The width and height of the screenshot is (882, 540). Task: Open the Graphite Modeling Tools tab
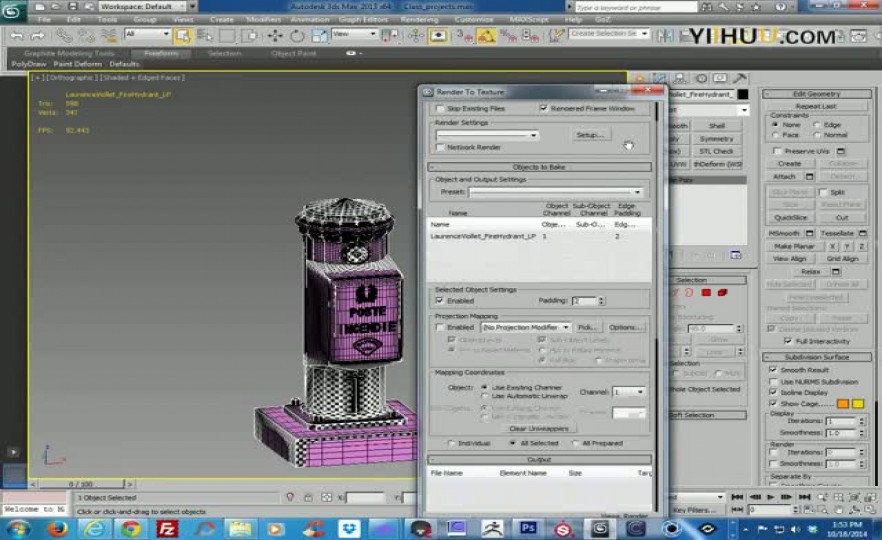click(x=69, y=53)
